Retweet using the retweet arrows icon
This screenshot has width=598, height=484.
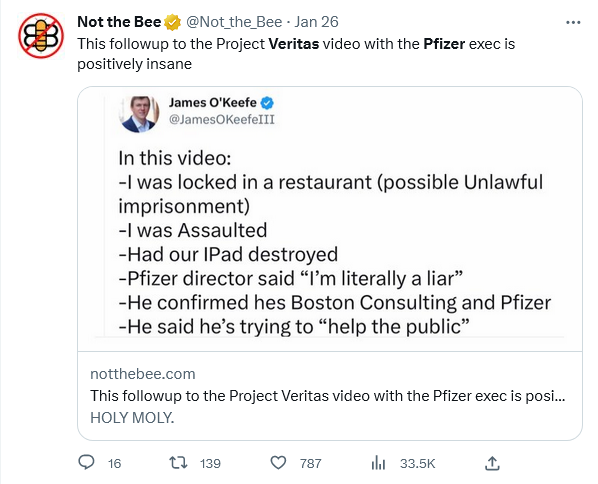click(x=178, y=463)
